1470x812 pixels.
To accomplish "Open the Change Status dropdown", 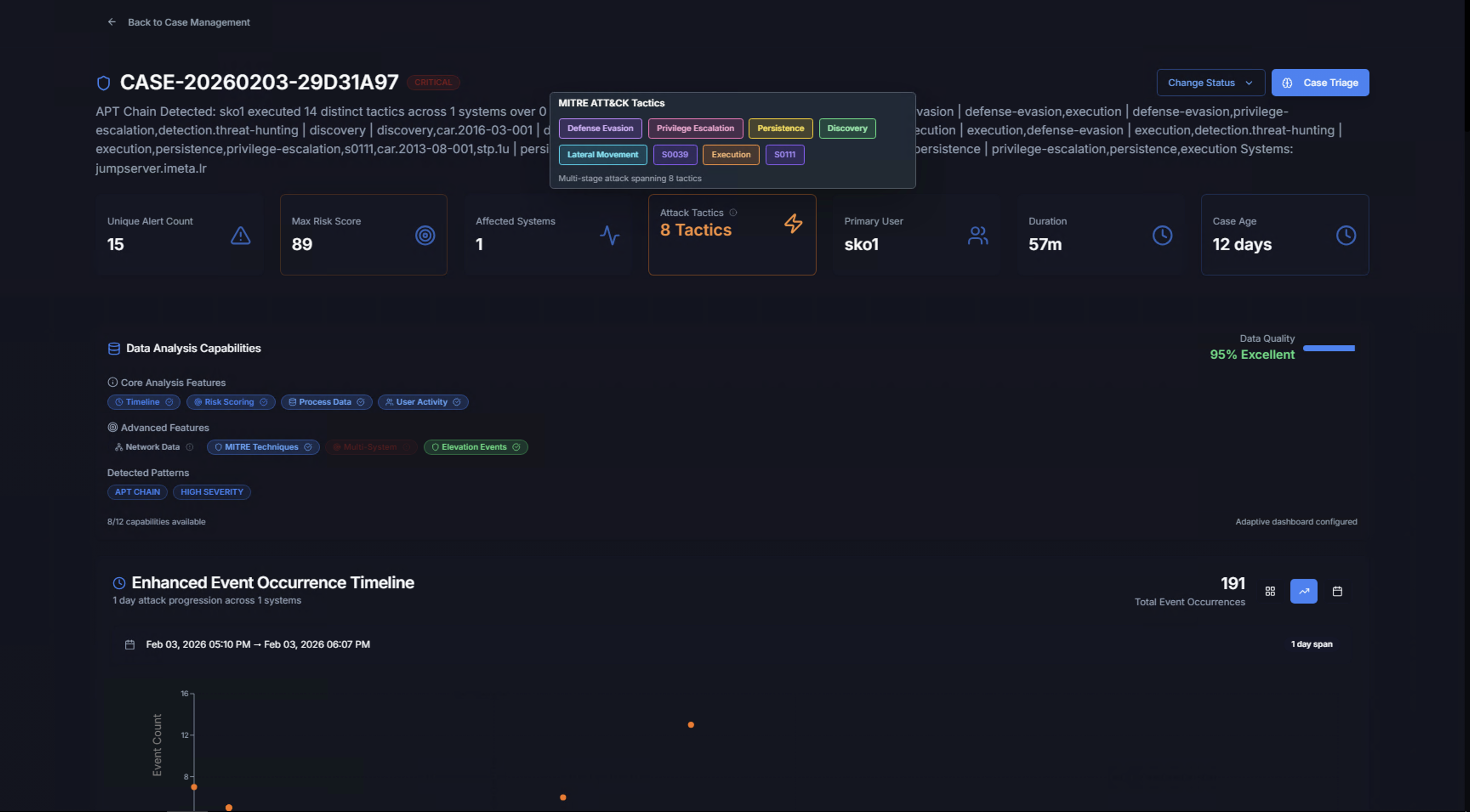I will pos(1210,83).
